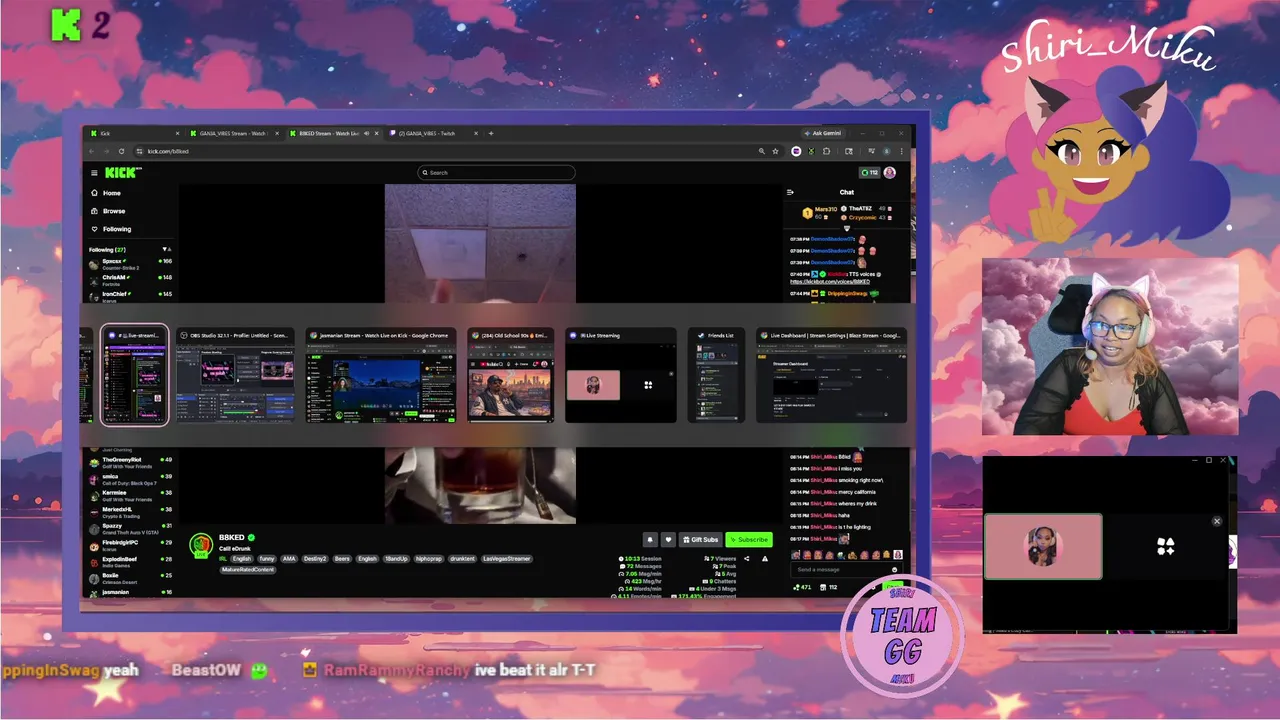The height and width of the screenshot is (720, 1280).
Task: Click the Kick Search field
Action: tap(496, 172)
